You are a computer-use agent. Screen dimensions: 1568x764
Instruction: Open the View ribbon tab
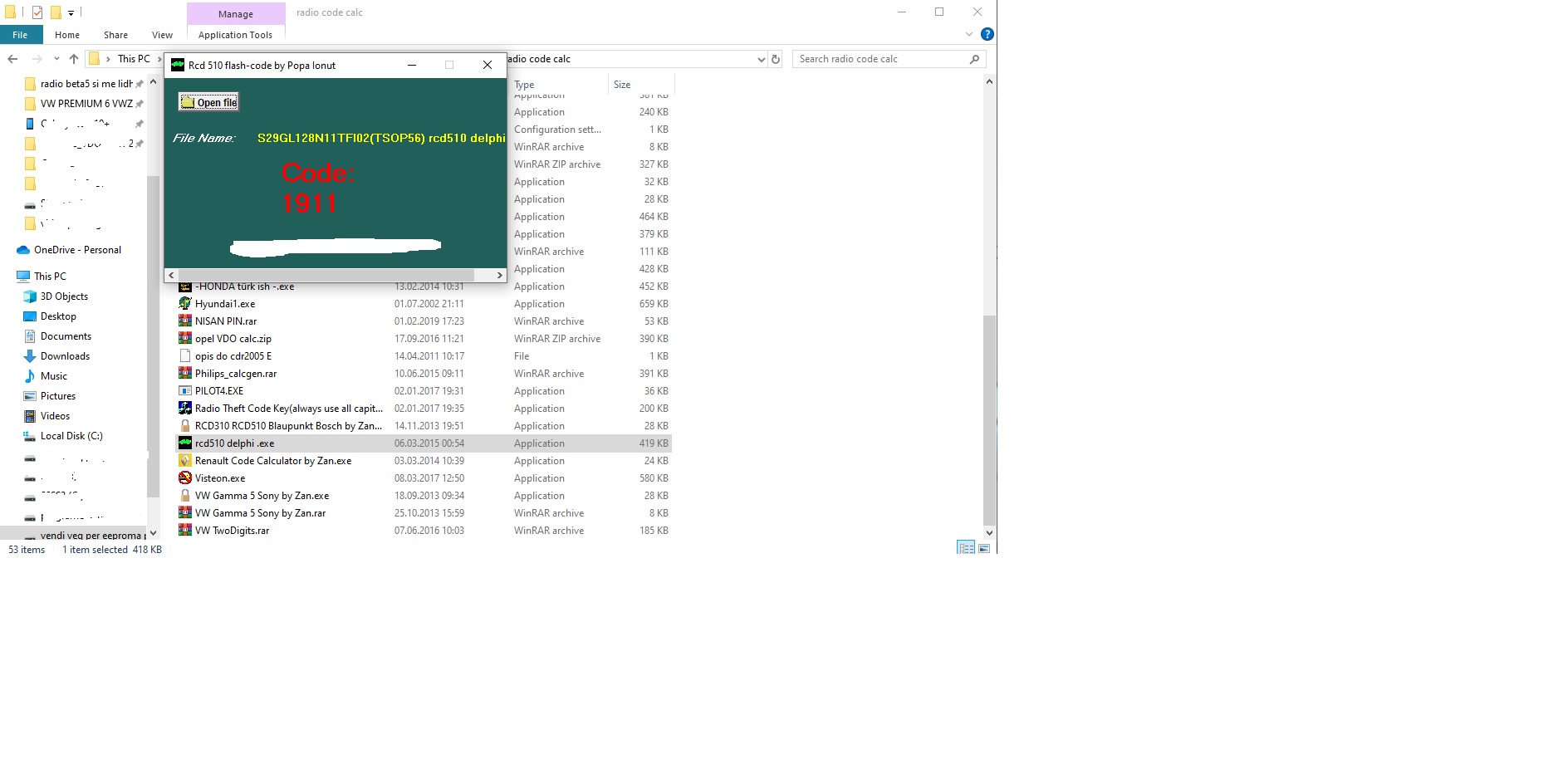click(162, 35)
